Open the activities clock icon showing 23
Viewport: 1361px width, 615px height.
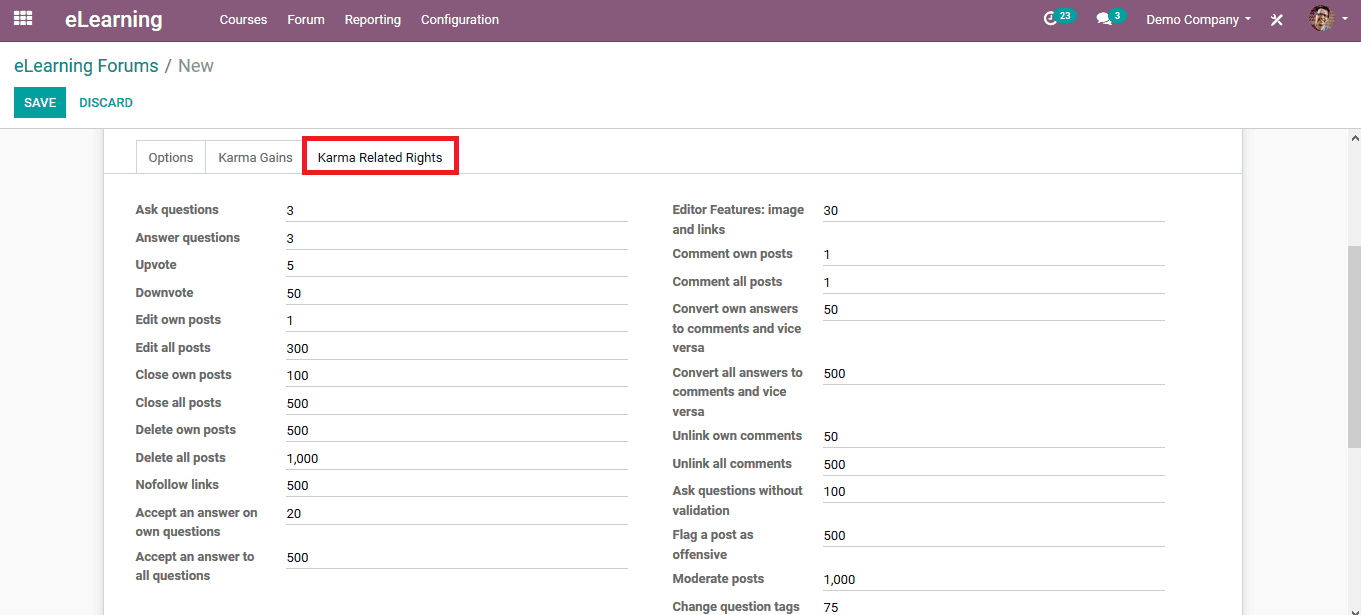click(x=1057, y=18)
